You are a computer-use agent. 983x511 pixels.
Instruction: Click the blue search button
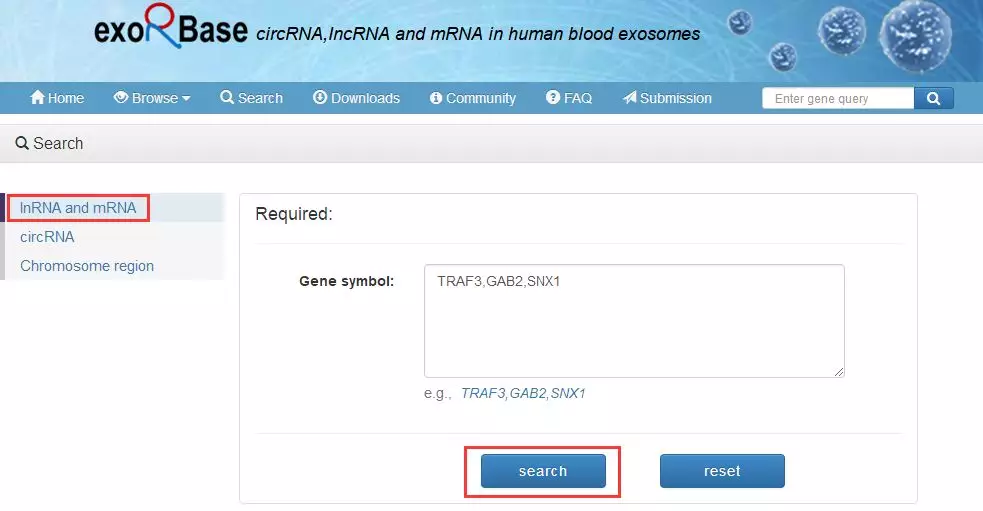(x=543, y=471)
